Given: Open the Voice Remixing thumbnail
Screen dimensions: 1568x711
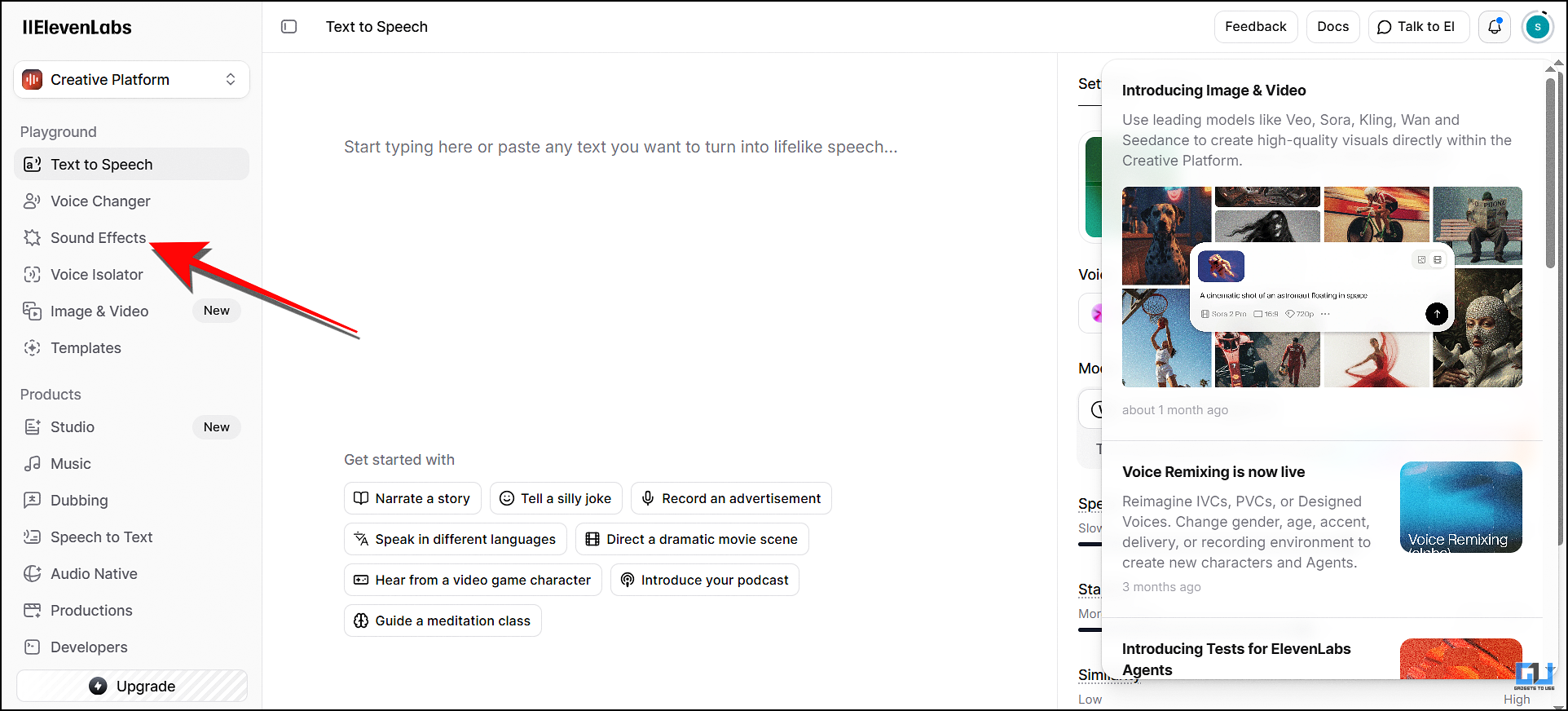Looking at the screenshot, I should tap(1460, 507).
